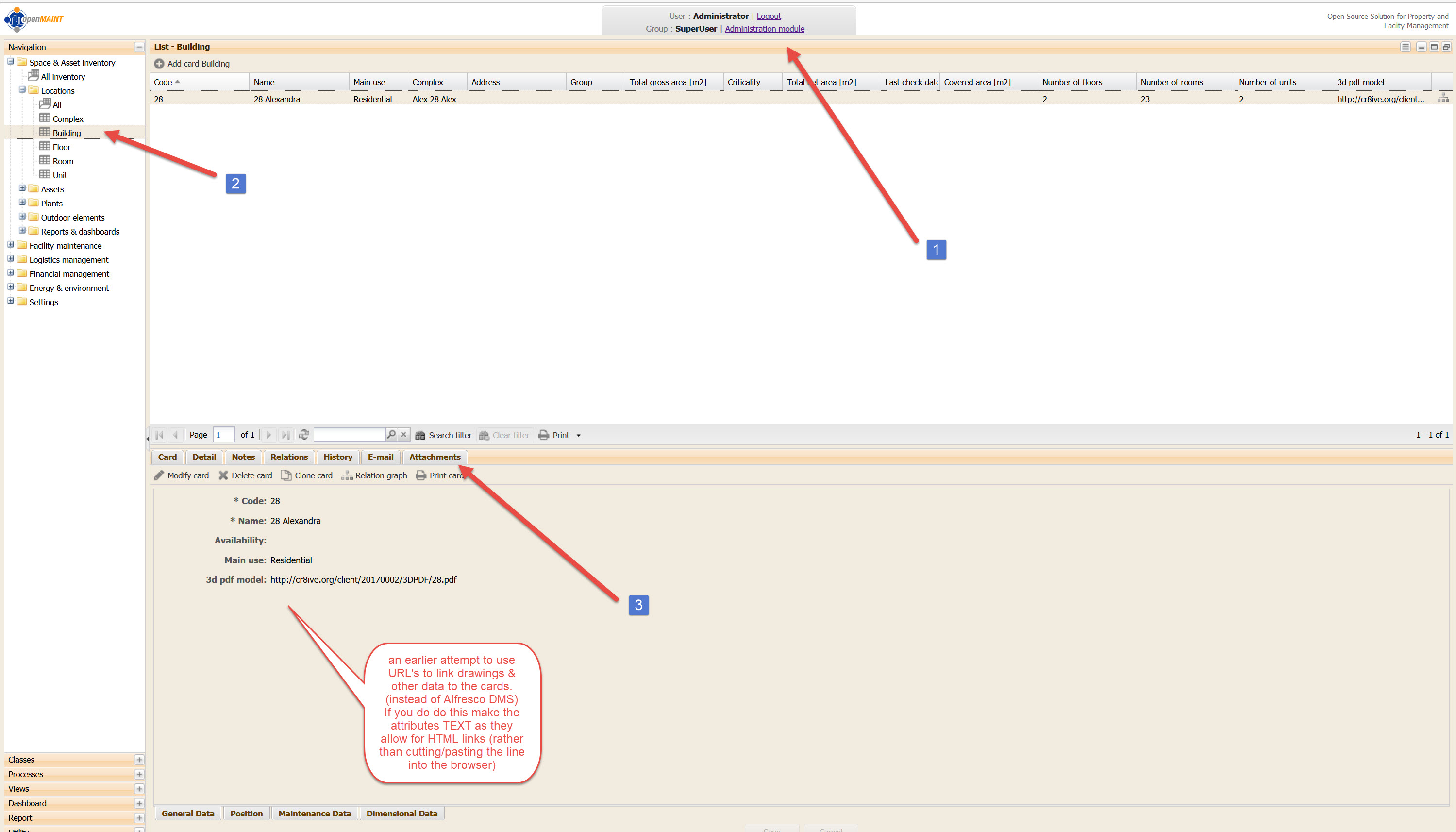The width and height of the screenshot is (1456, 832).
Task: Click the refresh grid icon in paging bar
Action: [304, 435]
